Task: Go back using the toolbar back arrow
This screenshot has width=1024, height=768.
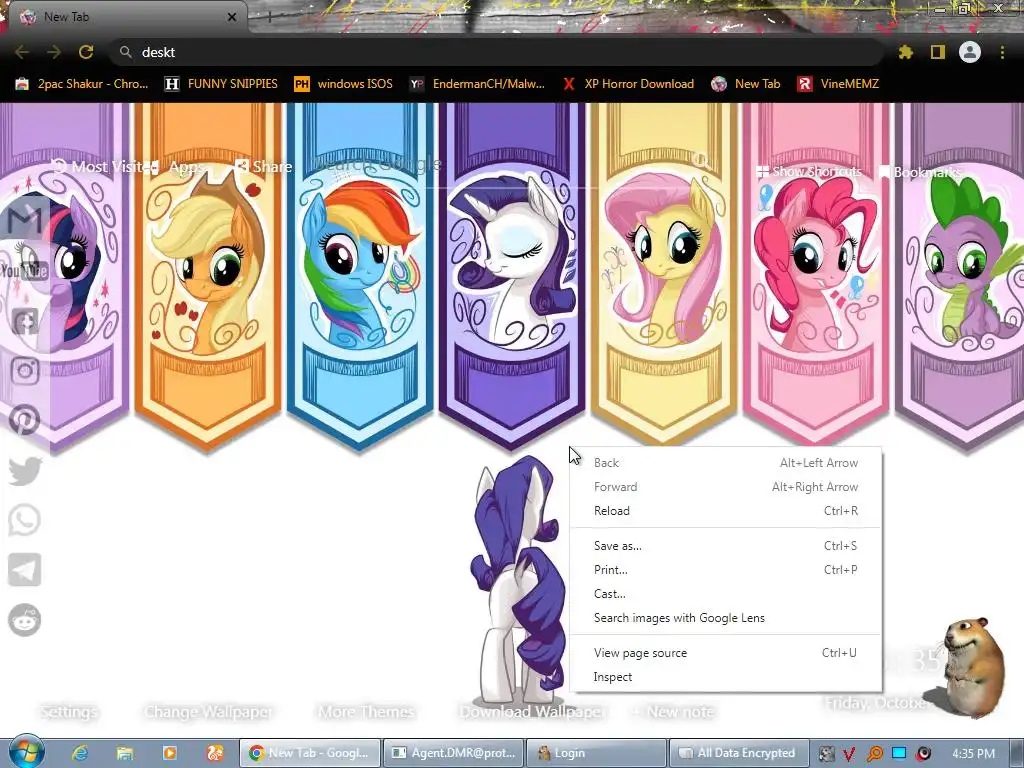Action: (x=22, y=52)
